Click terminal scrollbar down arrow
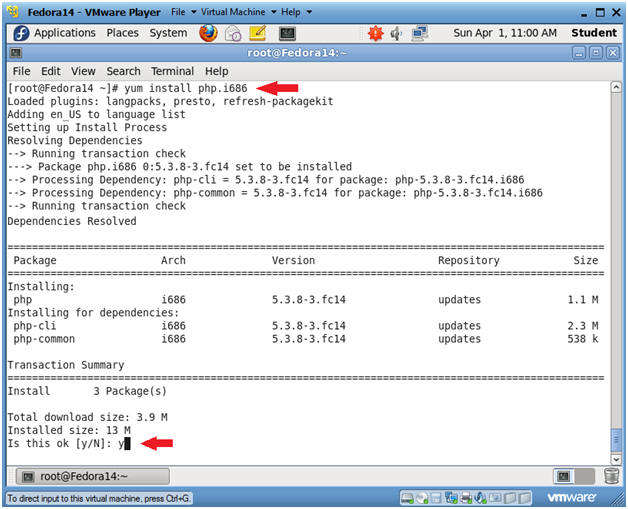 616,459
